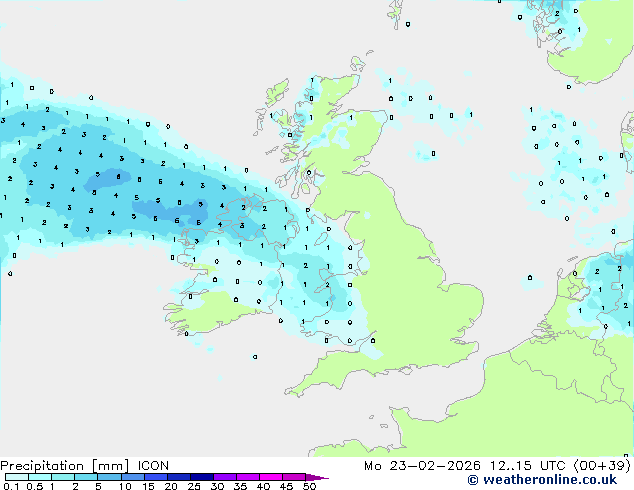Pick the 1–2 mm legend swatch
This screenshot has height=490, width=634.
tap(63, 477)
